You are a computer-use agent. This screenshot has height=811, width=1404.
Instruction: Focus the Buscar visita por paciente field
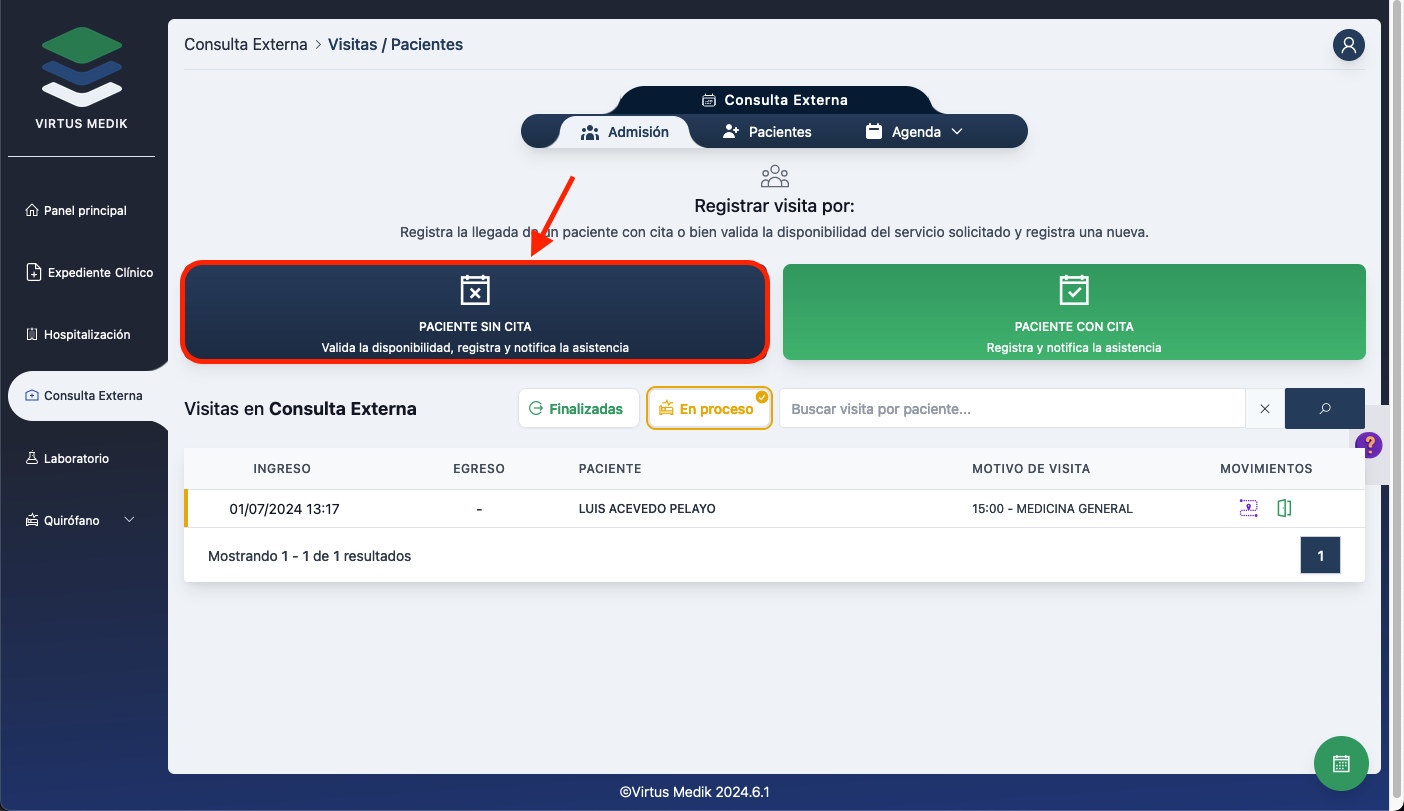[x=1010, y=408]
